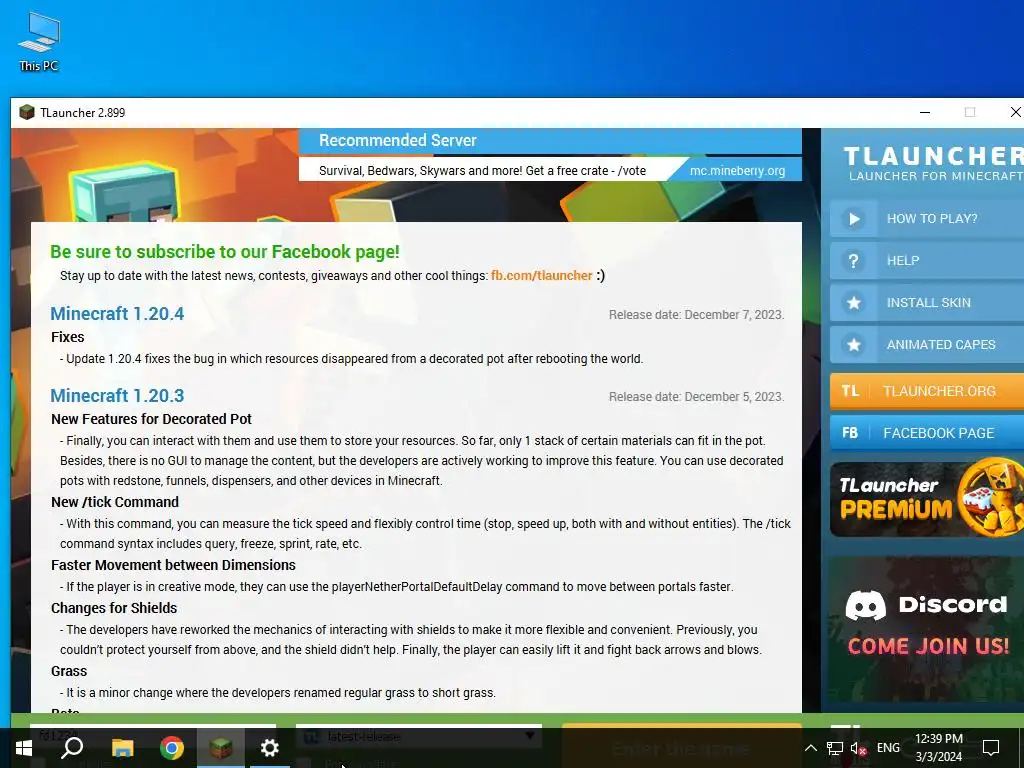Viewport: 1024px width, 768px height.
Task: Click the ENG language indicator
Action: pos(888,748)
